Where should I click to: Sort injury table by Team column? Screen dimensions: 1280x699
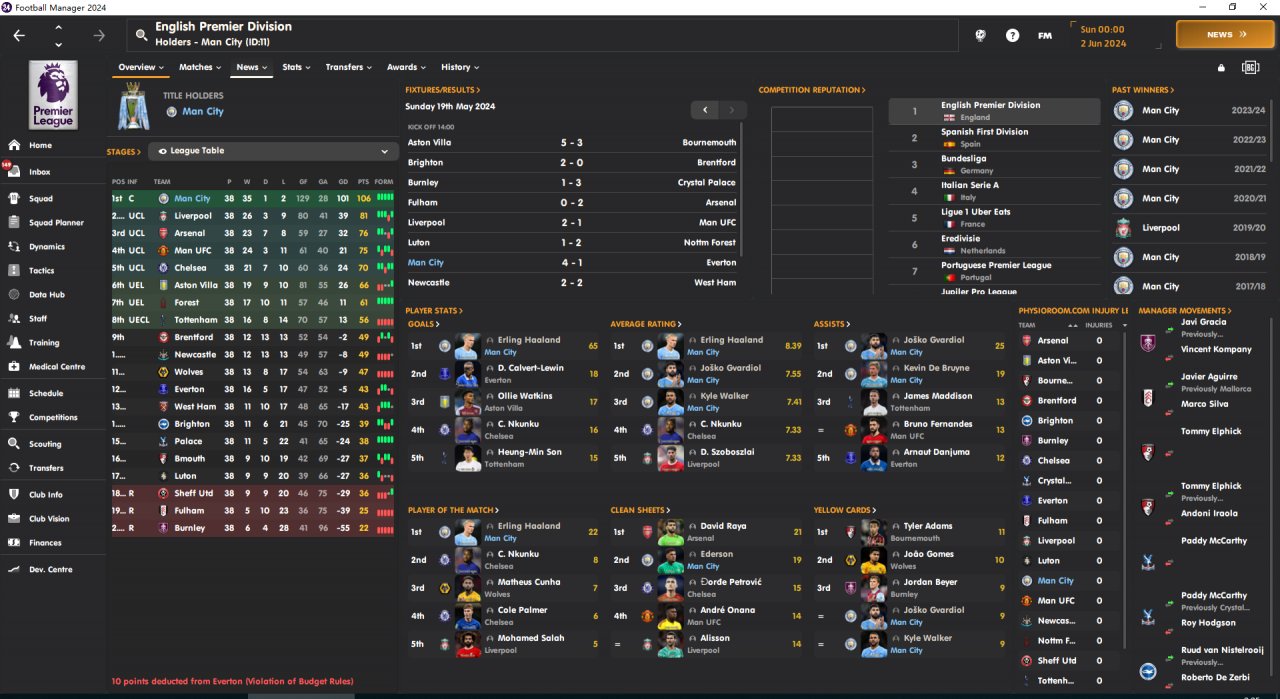[x=1027, y=325]
